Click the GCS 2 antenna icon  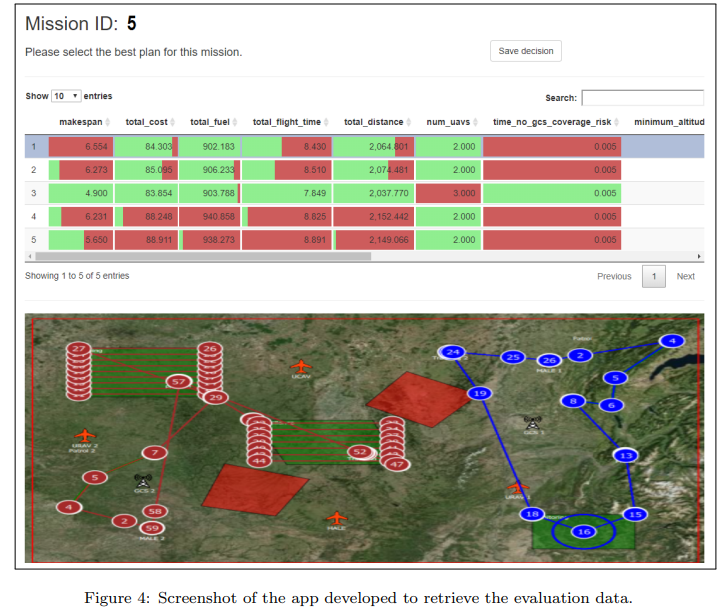143,481
